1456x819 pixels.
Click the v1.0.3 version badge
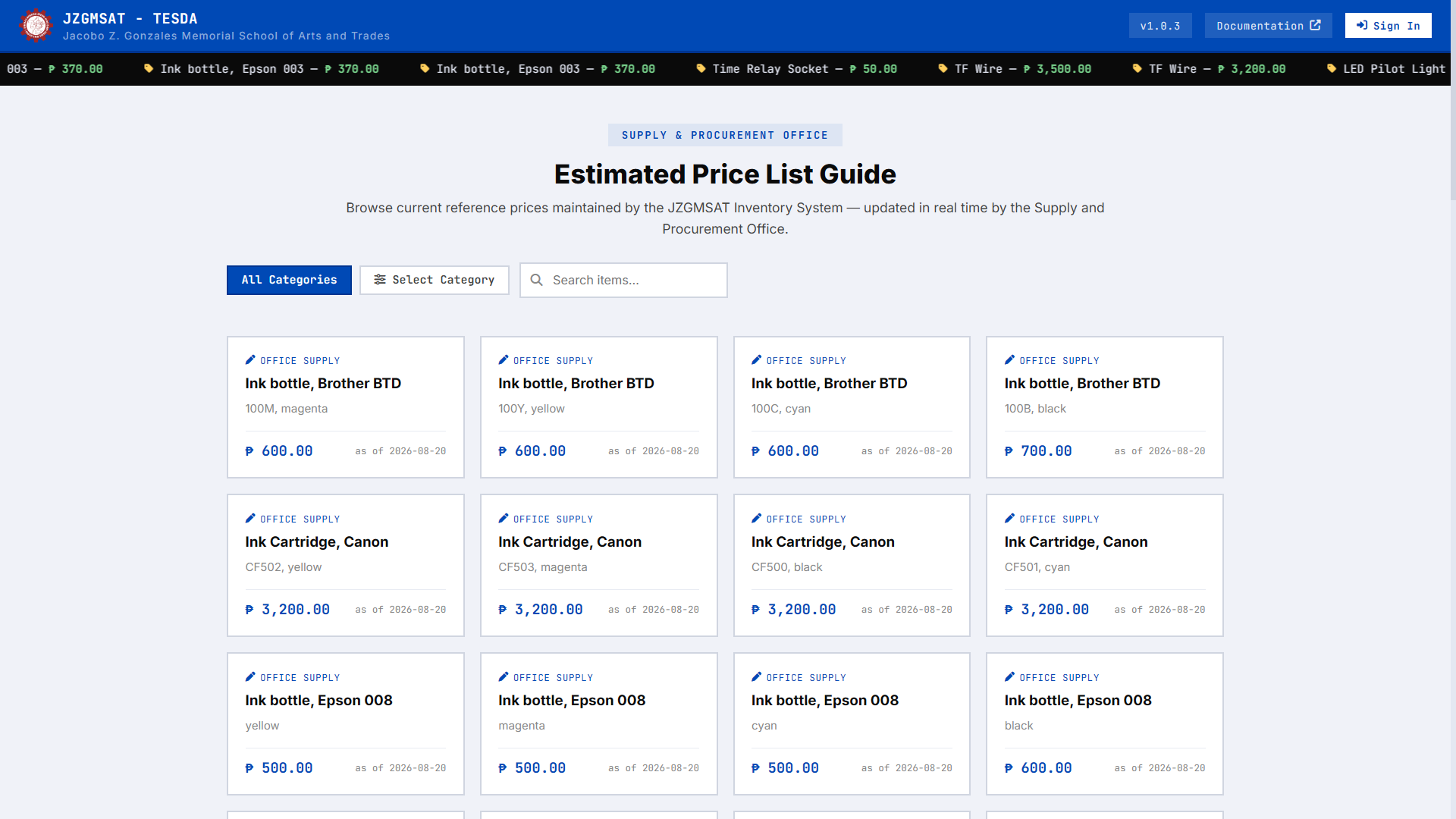pyautogui.click(x=1160, y=26)
